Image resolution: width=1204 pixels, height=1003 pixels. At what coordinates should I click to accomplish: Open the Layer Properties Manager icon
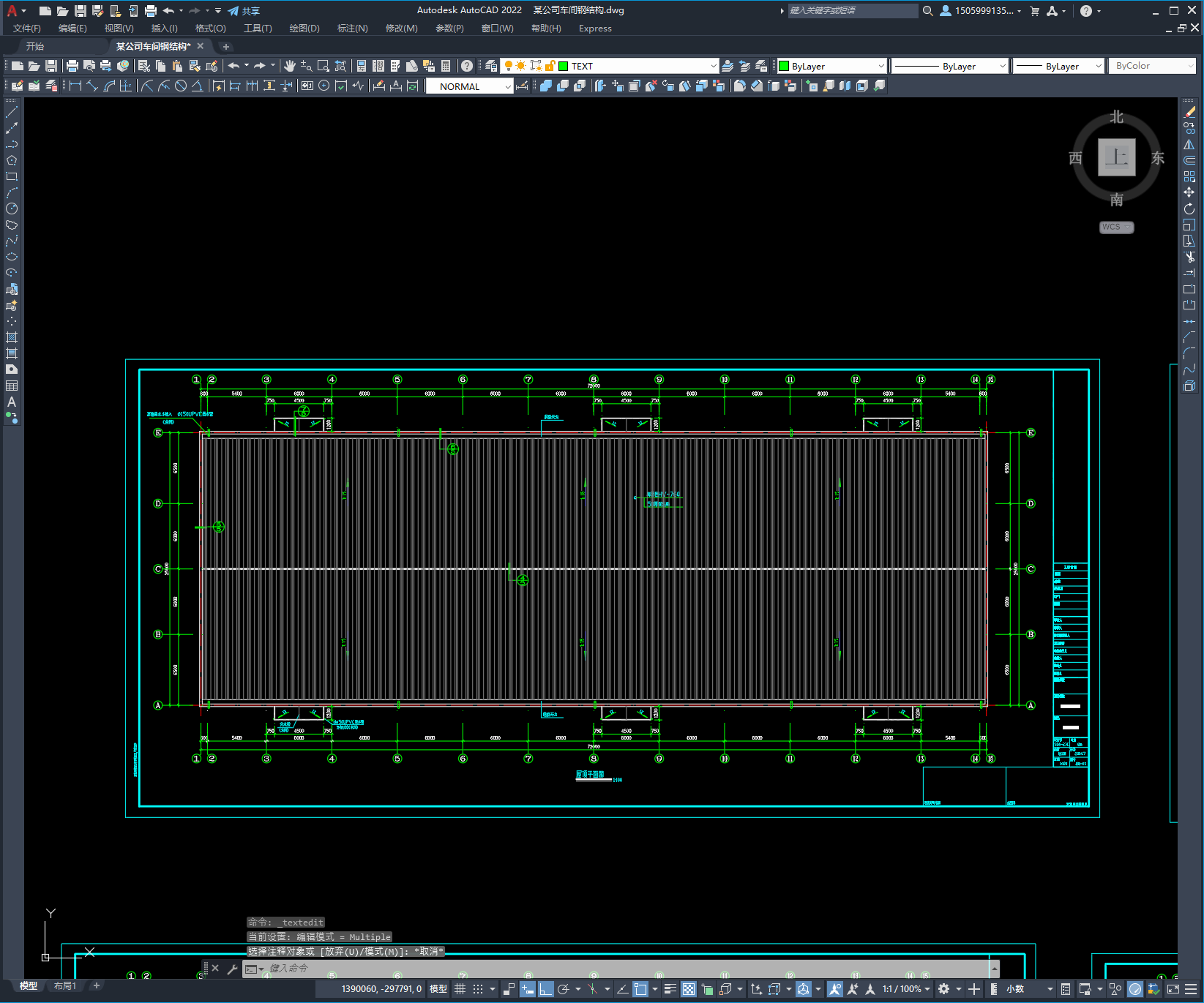click(x=490, y=66)
